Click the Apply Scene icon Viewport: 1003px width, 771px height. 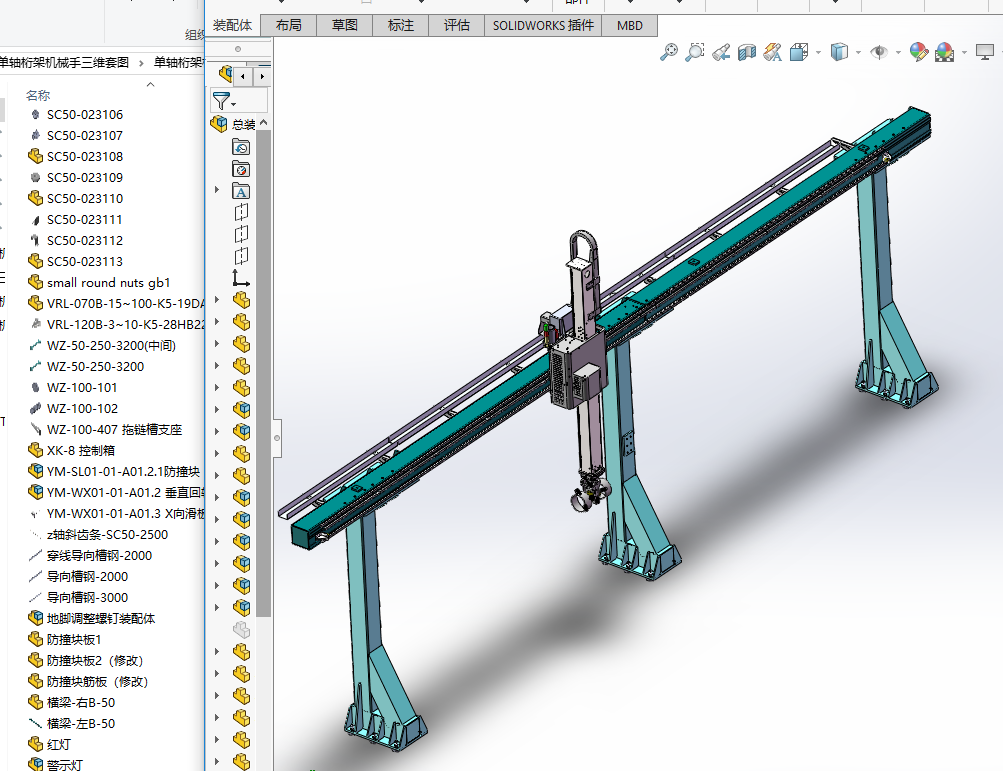pos(944,52)
